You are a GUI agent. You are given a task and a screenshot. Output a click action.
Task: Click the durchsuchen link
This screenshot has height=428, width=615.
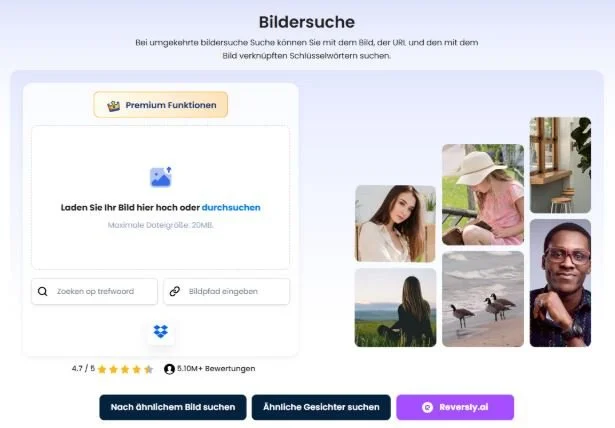pos(231,208)
